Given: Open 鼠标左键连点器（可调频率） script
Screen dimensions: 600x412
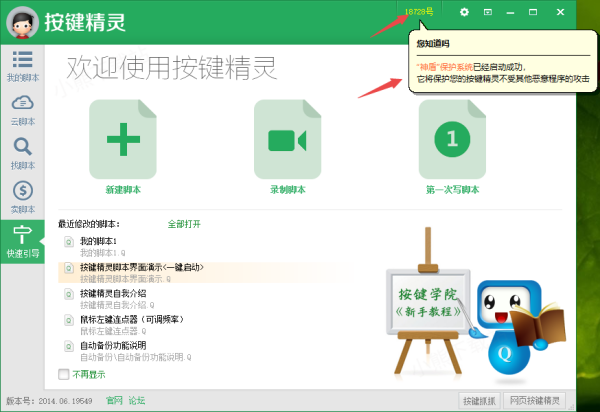Looking at the screenshot, I should pos(132,319).
